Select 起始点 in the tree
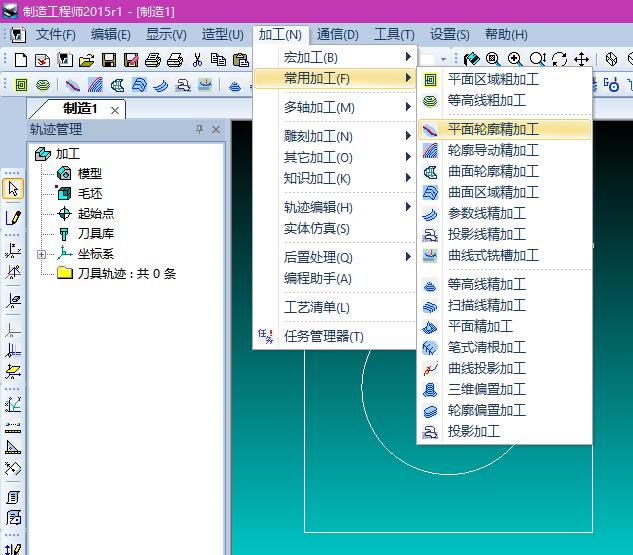Image resolution: width=633 pixels, height=555 pixels. pyautogui.click(x=96, y=214)
